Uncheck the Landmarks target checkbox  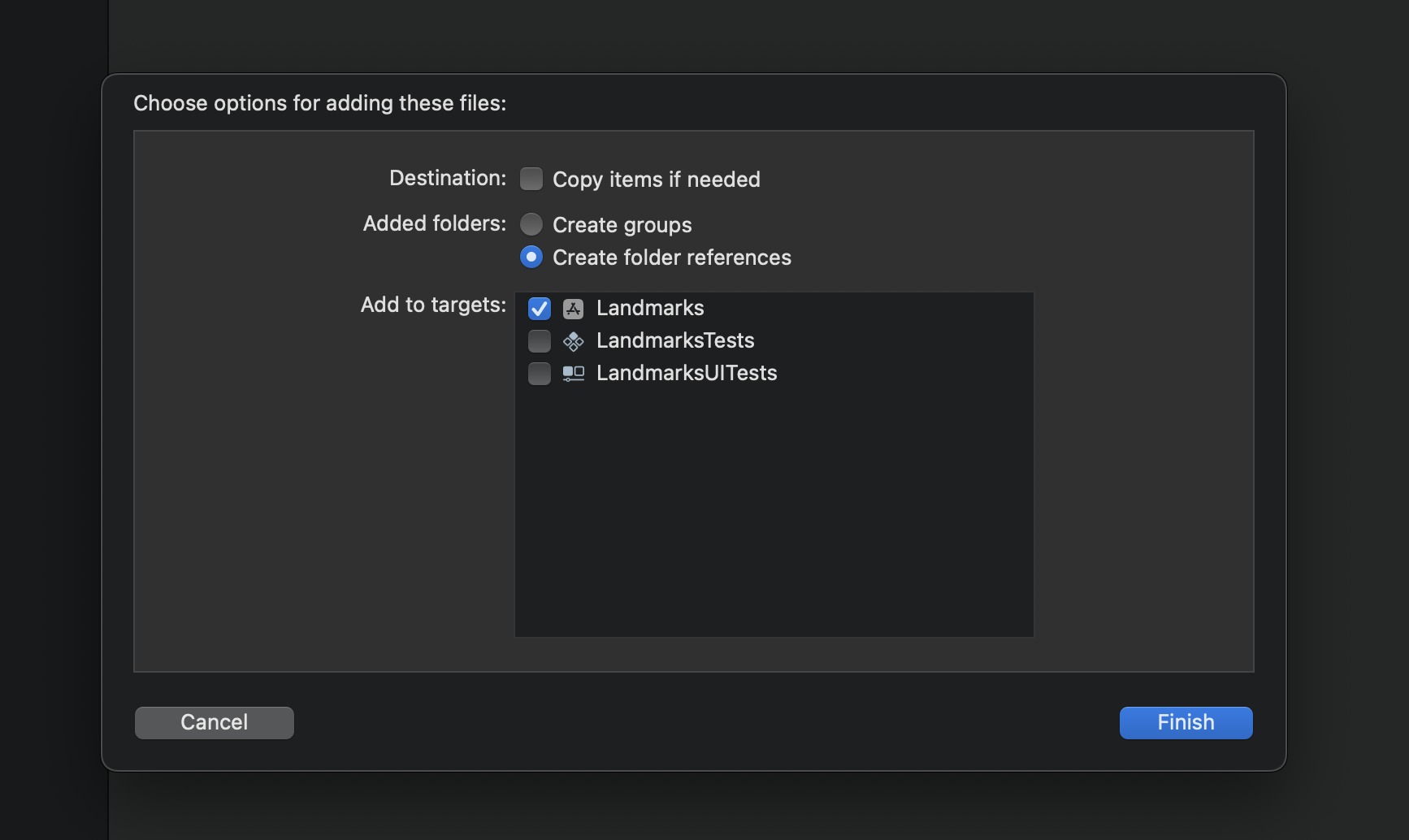point(539,309)
